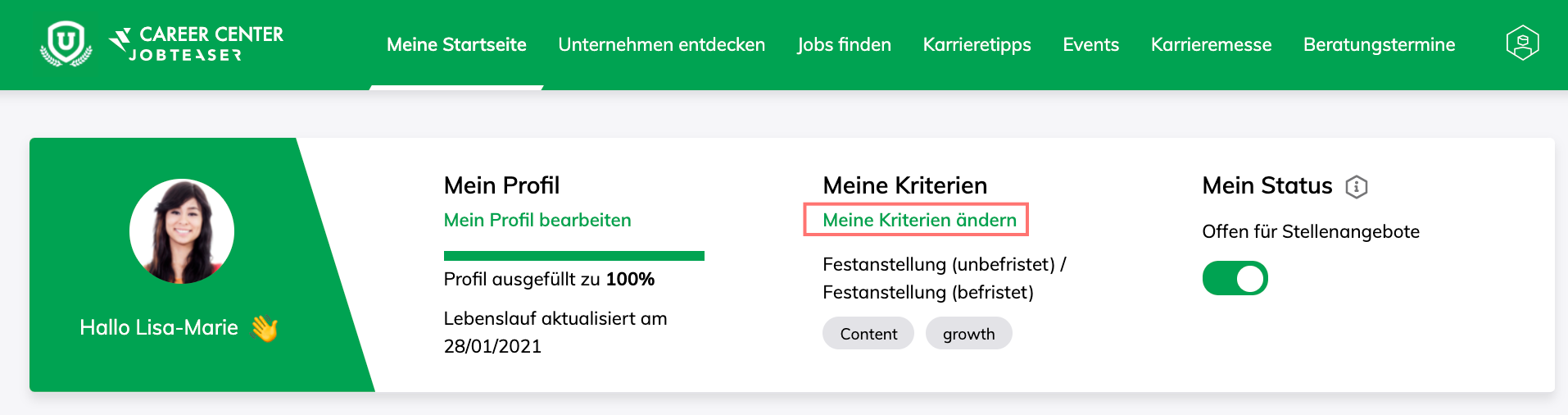Open the user account hexagon icon
Screen dimensions: 1568x415
click(x=1522, y=43)
